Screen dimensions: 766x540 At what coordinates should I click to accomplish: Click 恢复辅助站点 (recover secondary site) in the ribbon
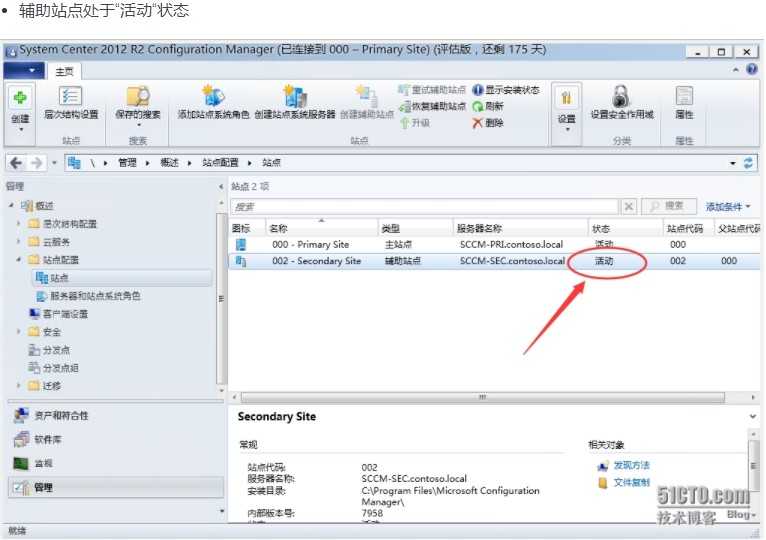coord(431,106)
